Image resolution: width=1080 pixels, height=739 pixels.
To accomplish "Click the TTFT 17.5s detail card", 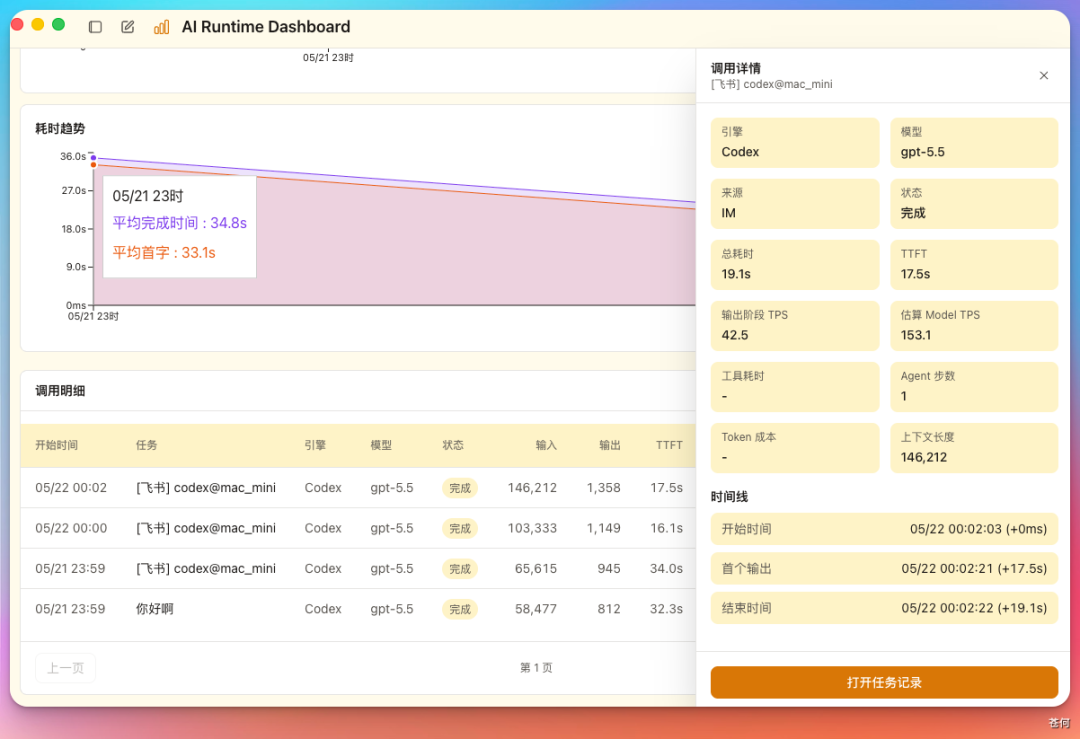I will pyautogui.click(x=974, y=264).
